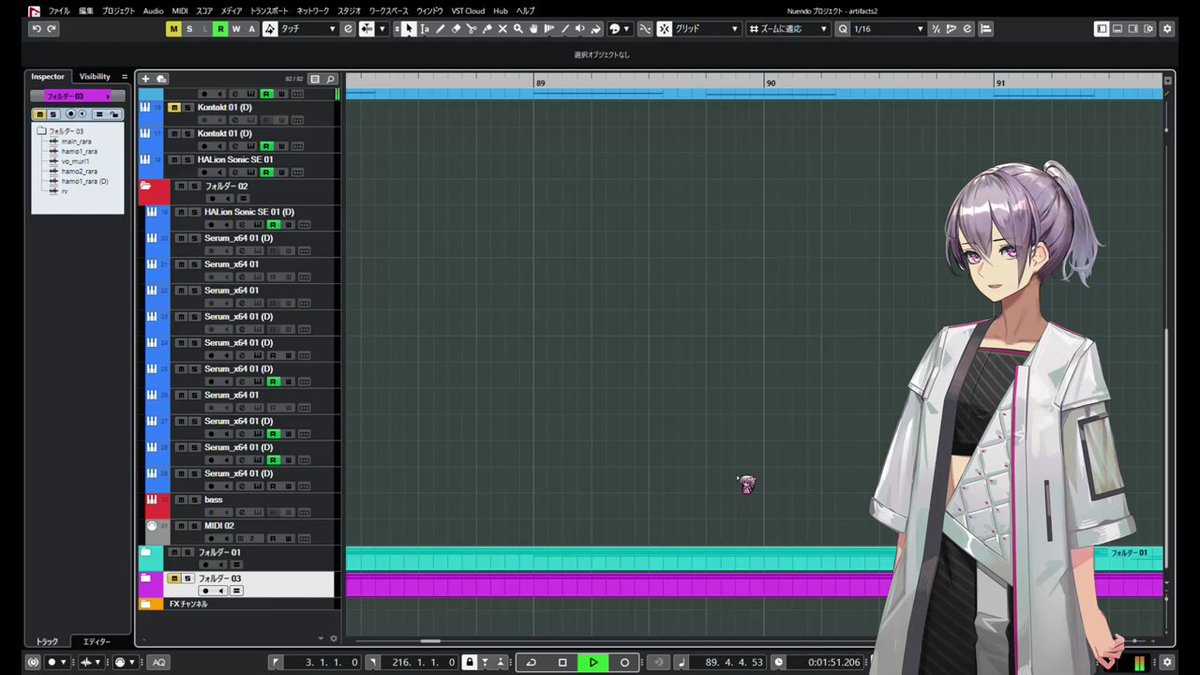Image resolution: width=1200 pixels, height=675 pixels.
Task: Select the hand tool in toolbar
Action: pos(533,29)
